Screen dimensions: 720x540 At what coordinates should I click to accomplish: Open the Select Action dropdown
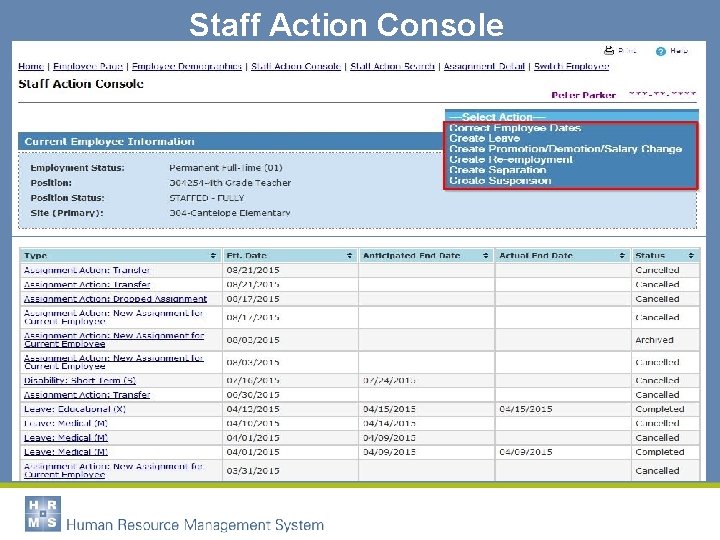coord(572,117)
